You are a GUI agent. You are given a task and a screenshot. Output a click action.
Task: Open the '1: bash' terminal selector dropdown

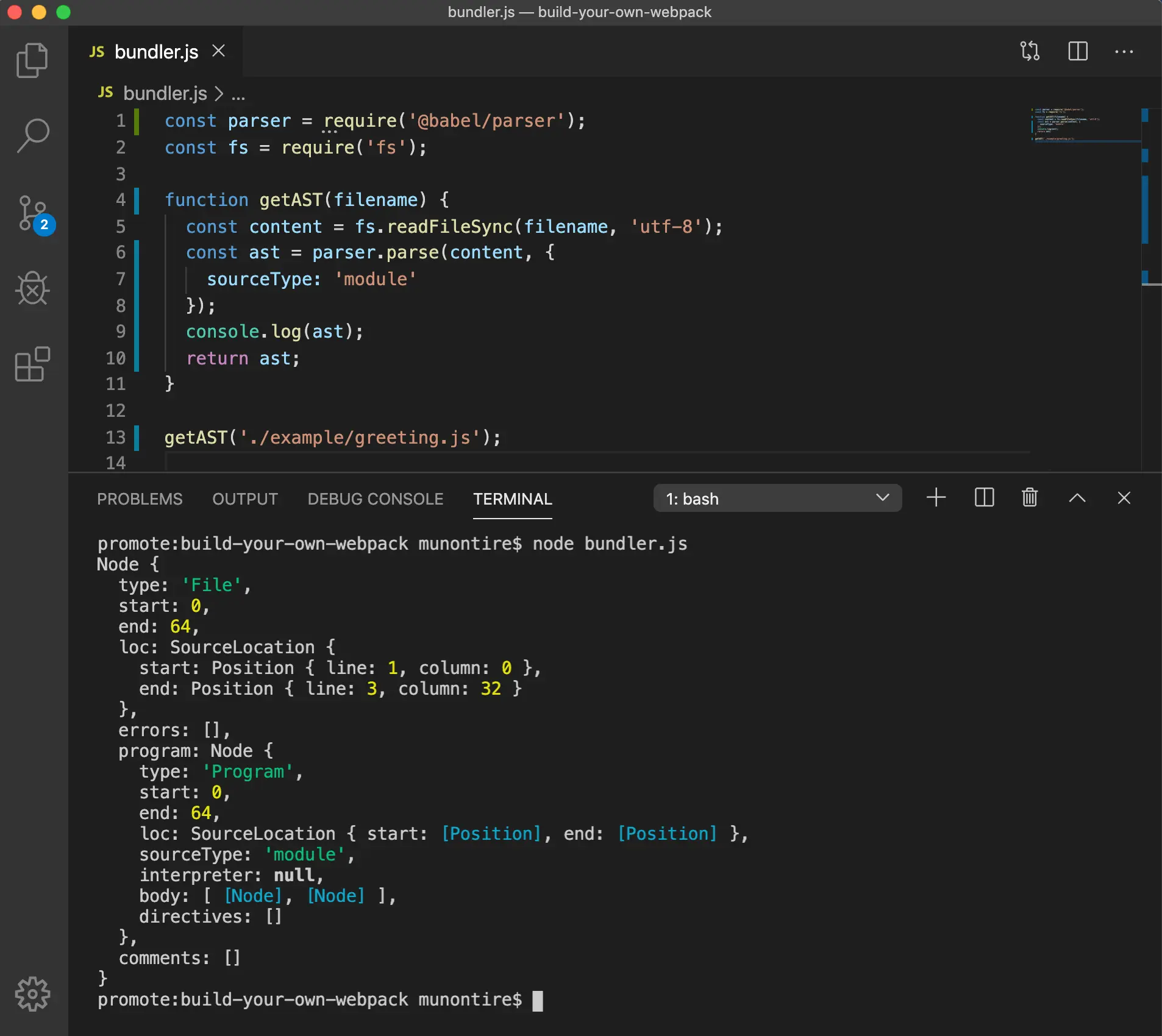(x=777, y=498)
